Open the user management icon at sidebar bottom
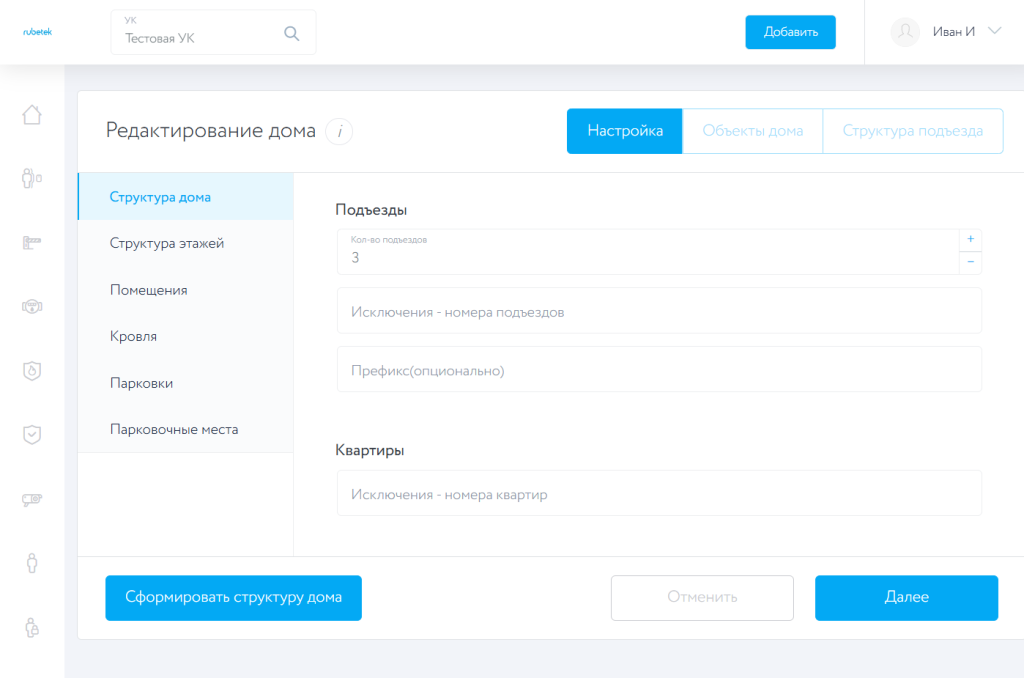Viewport: 1024px width, 678px height. pos(31,625)
